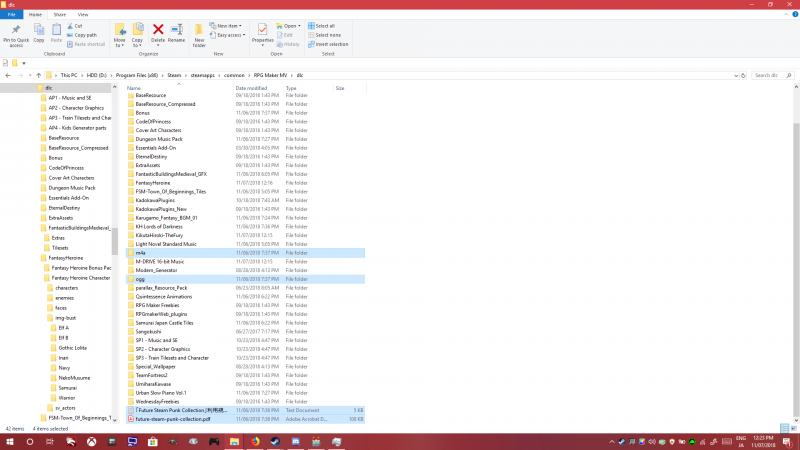Click Paste shortcut option
The height and width of the screenshot is (450, 800).
click(x=86, y=44)
